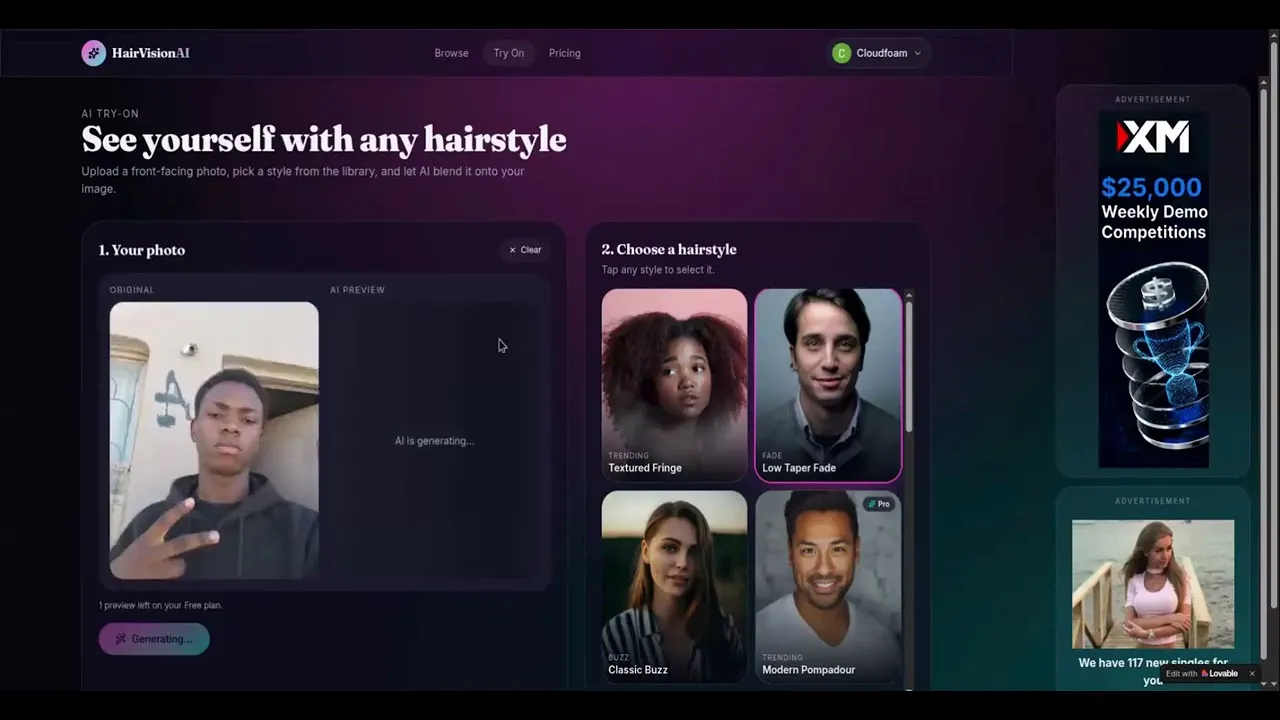1280x720 pixels.
Task: Click the original uploaded photo
Action: [x=214, y=440]
